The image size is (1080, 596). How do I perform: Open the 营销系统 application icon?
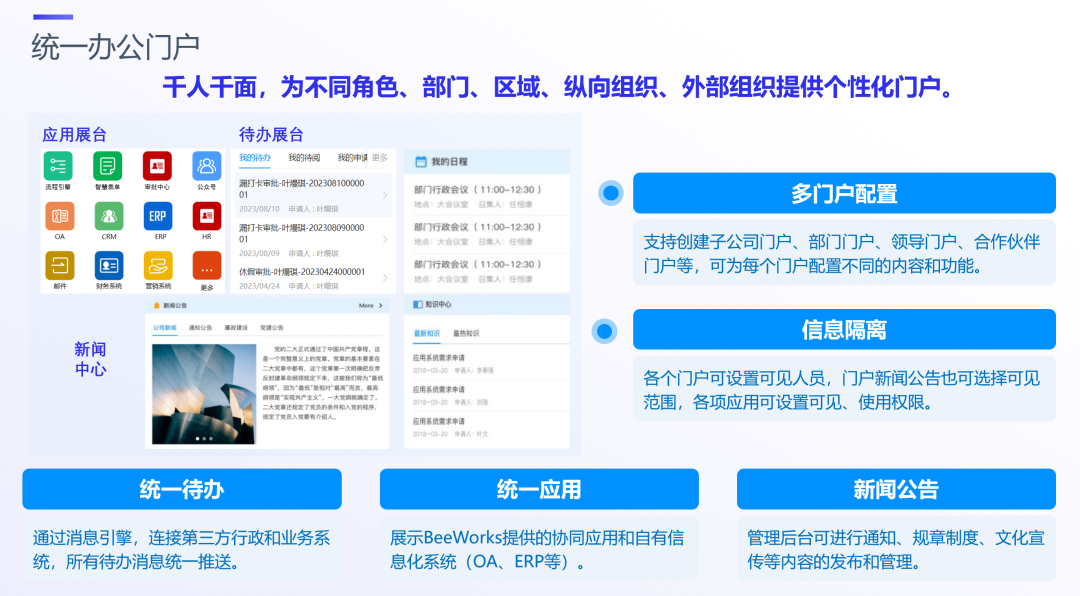[157, 265]
